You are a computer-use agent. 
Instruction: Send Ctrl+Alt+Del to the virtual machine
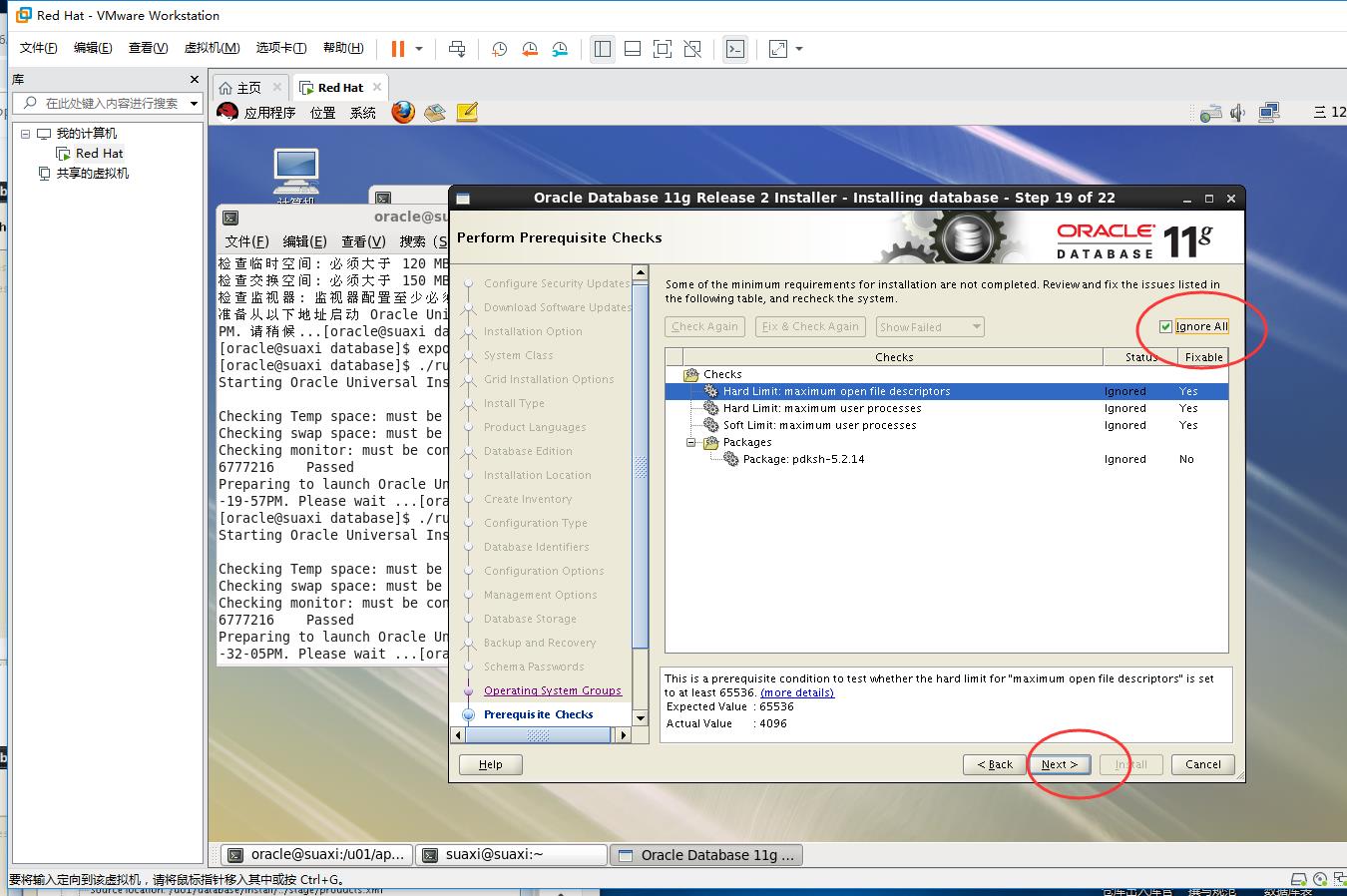(457, 49)
